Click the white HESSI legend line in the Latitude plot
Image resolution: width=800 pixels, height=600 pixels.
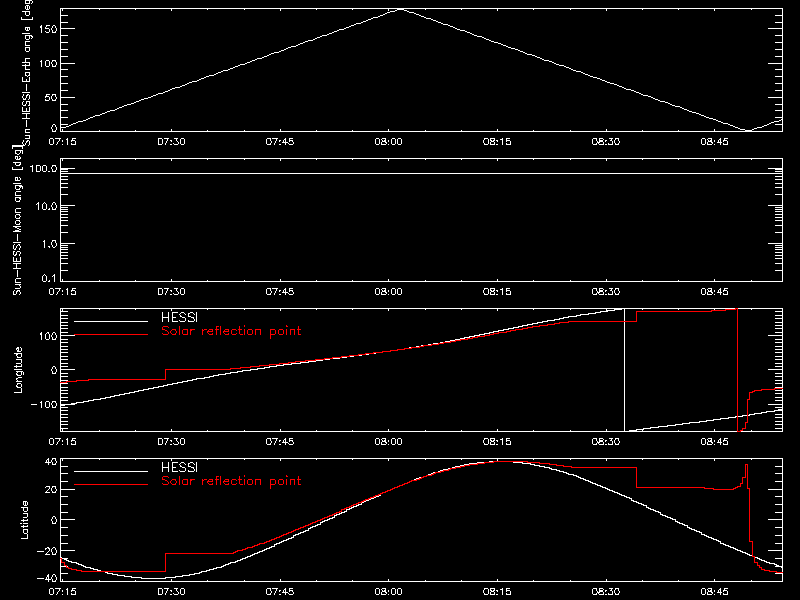pyautogui.click(x=111, y=471)
